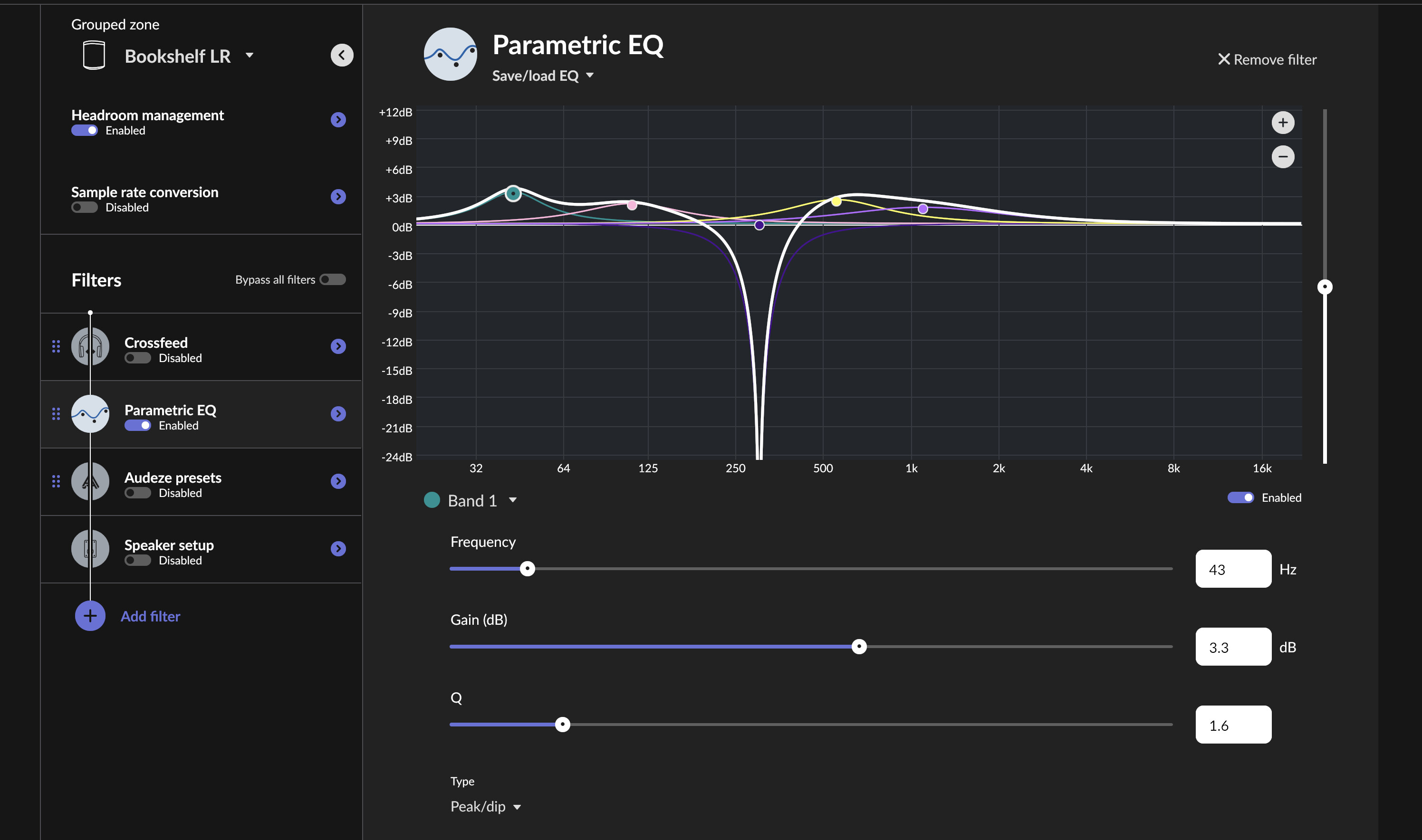Image resolution: width=1422 pixels, height=840 pixels.
Task: Open Crossfeed settings arrow
Action: 338,346
